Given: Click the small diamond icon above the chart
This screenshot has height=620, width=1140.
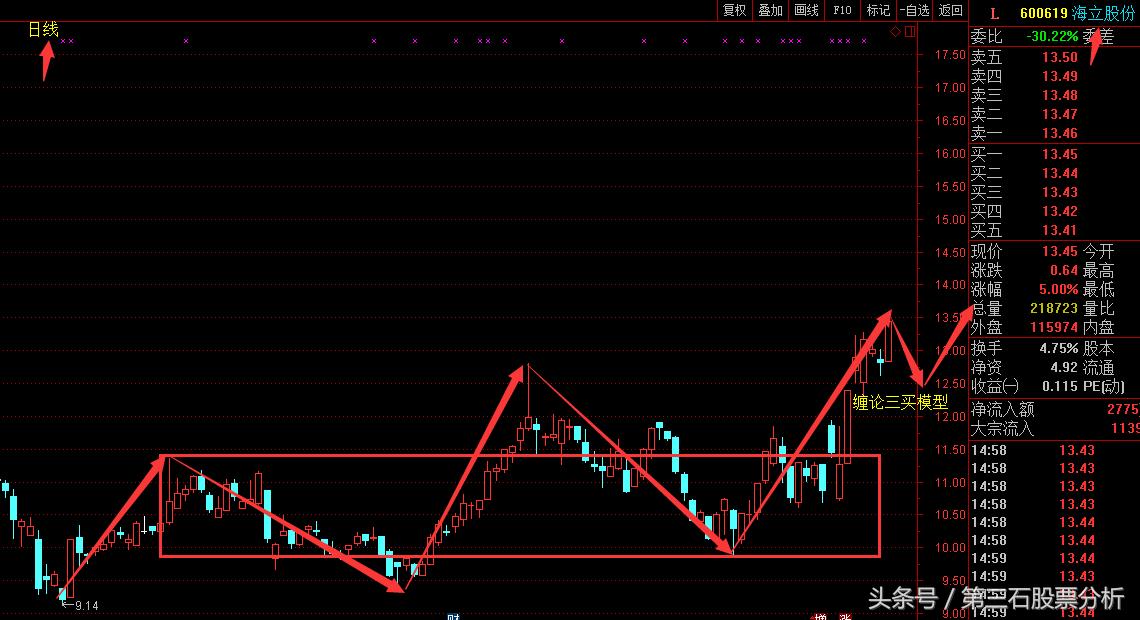Looking at the screenshot, I should click(x=896, y=31).
